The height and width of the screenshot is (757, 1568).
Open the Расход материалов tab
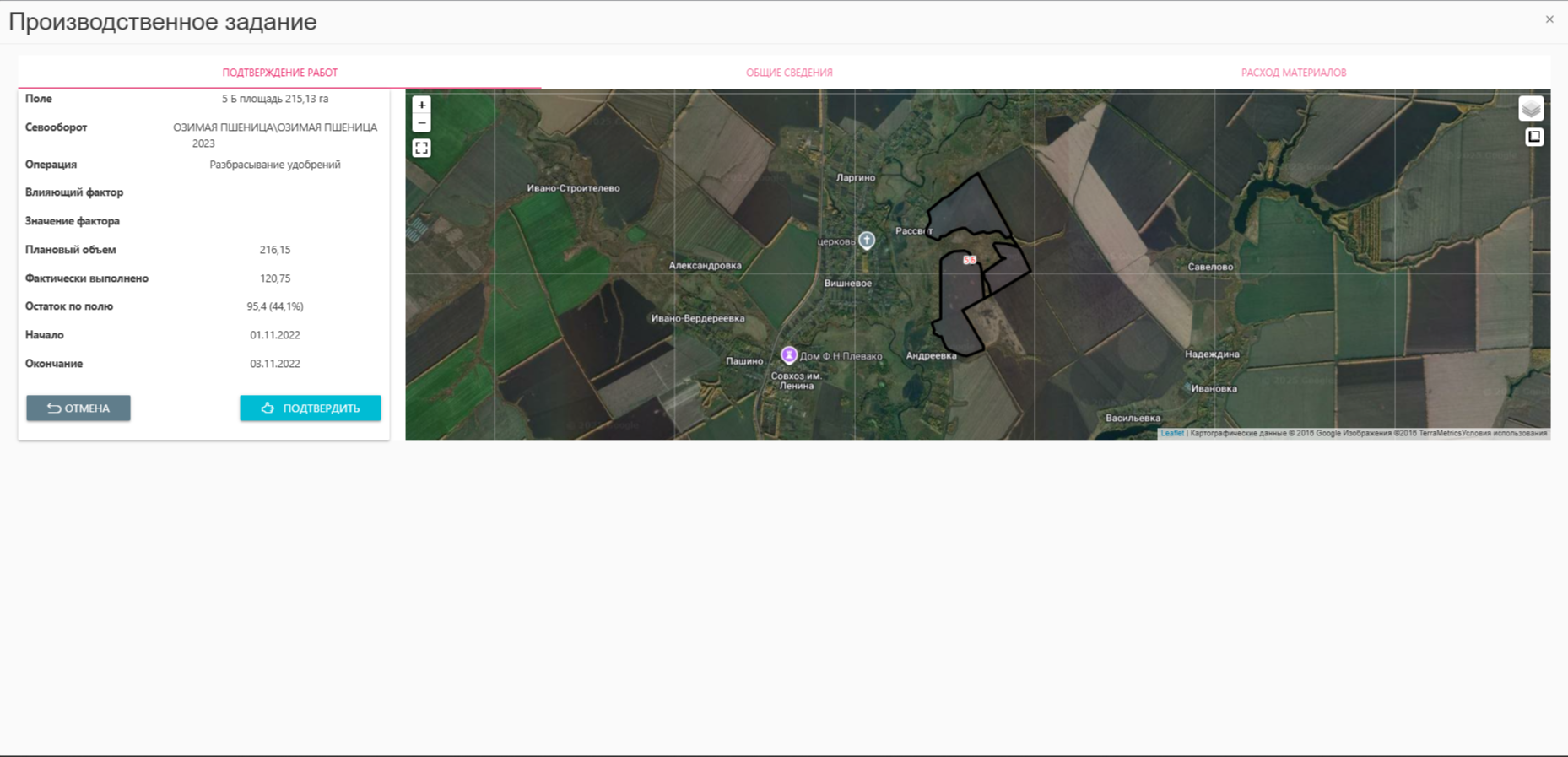click(1293, 73)
